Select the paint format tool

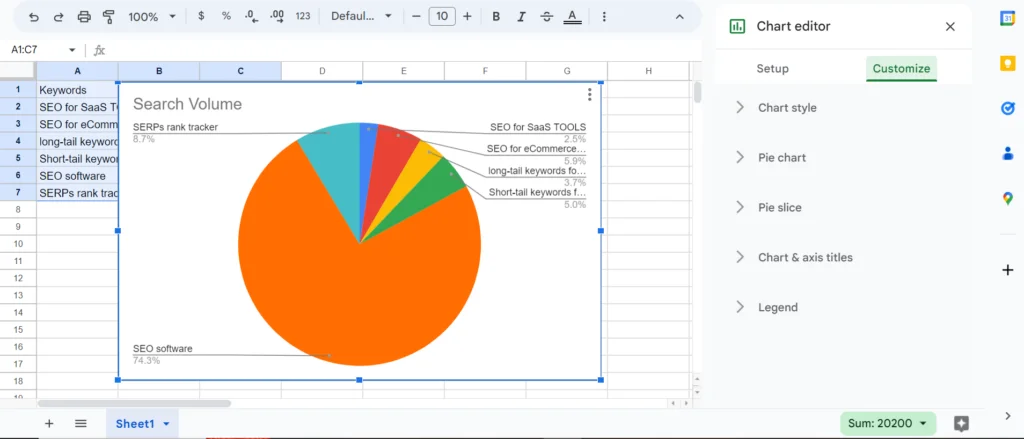108,17
